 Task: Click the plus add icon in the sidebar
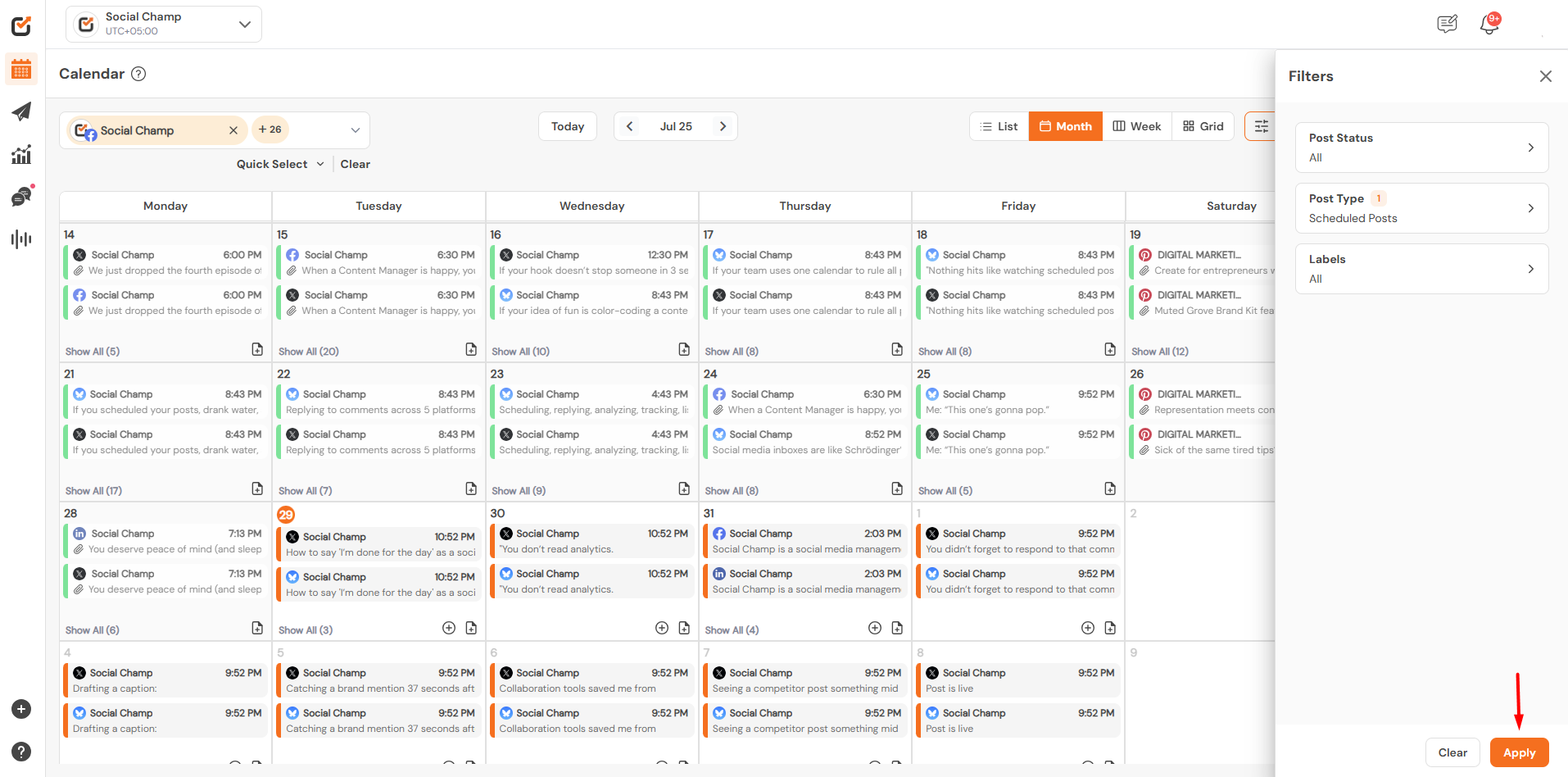tap(21, 709)
